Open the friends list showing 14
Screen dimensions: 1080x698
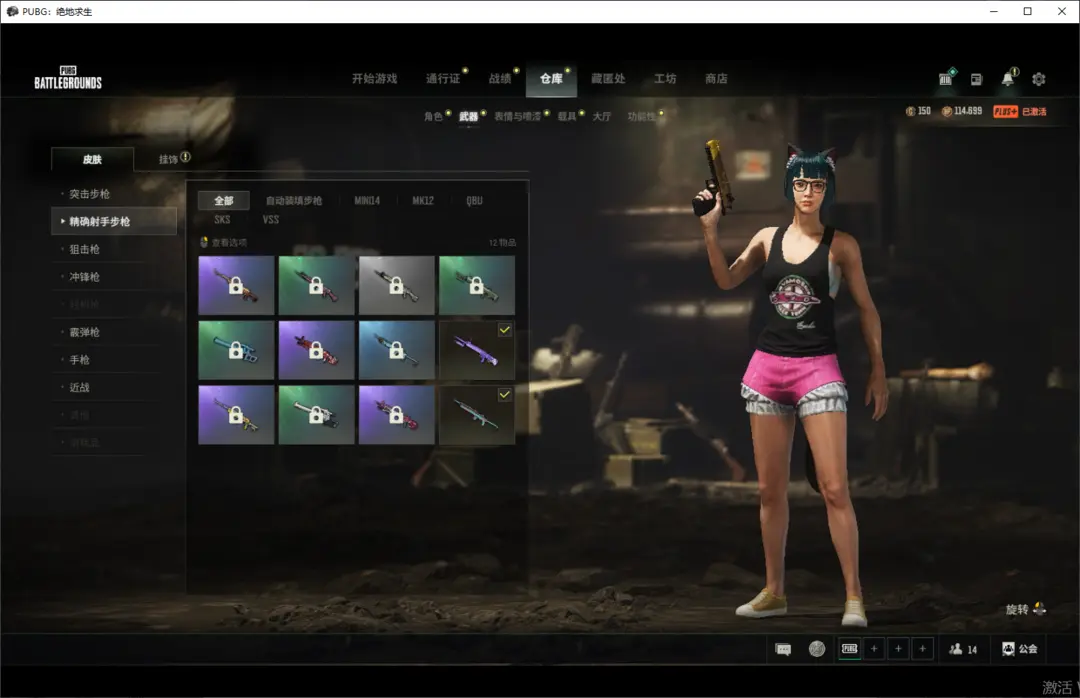[963, 649]
